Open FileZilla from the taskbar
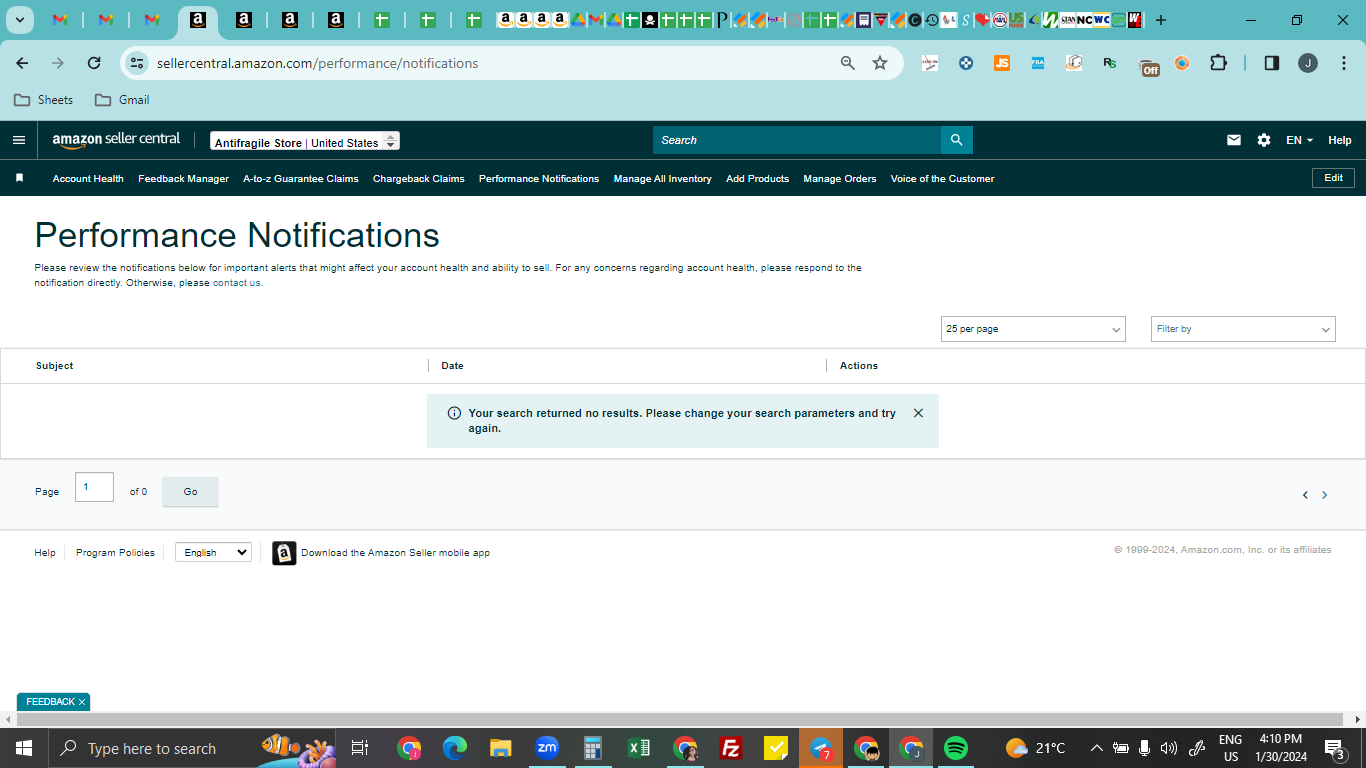The image size is (1366, 768). tap(731, 748)
